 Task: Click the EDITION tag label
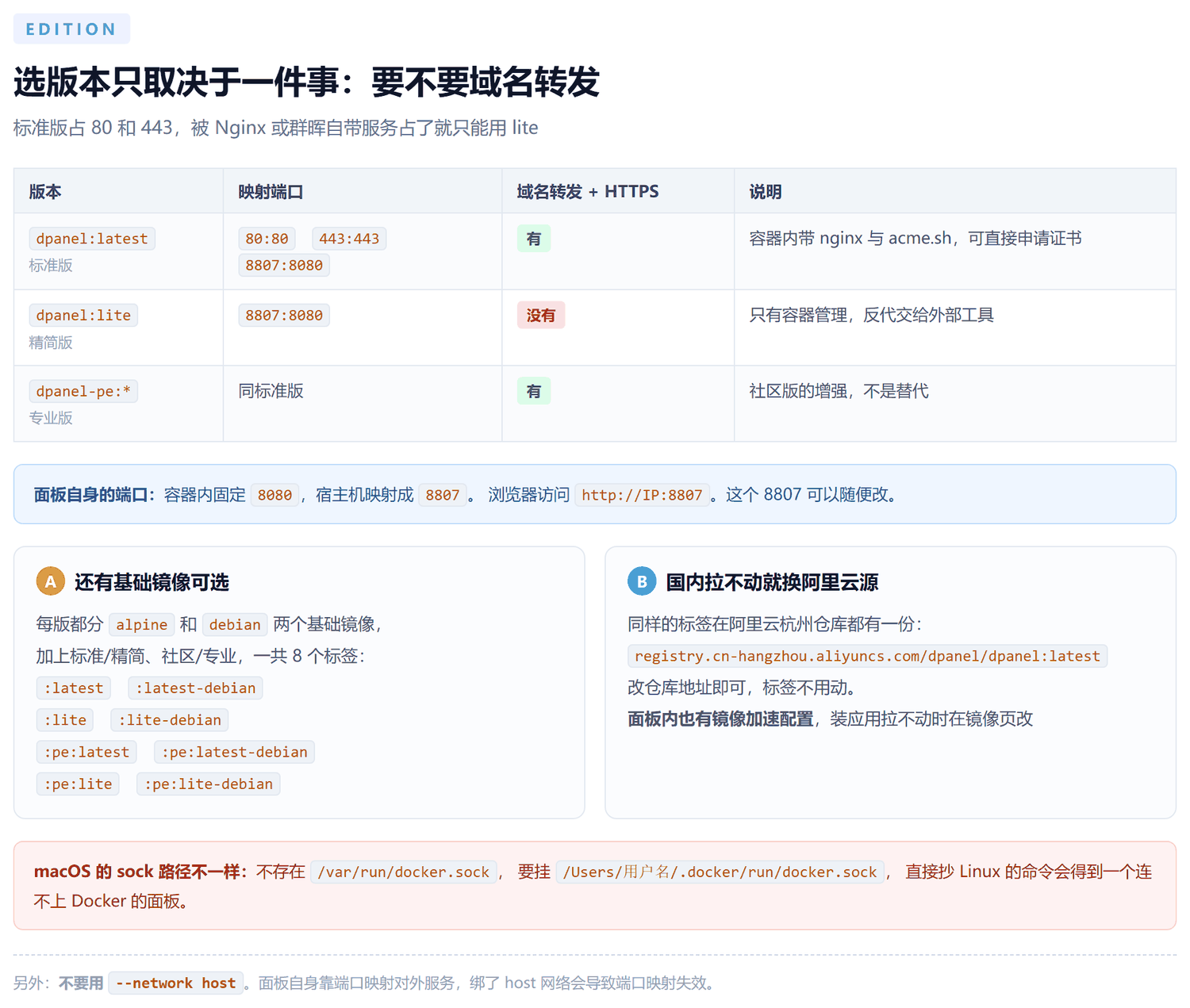71,29
